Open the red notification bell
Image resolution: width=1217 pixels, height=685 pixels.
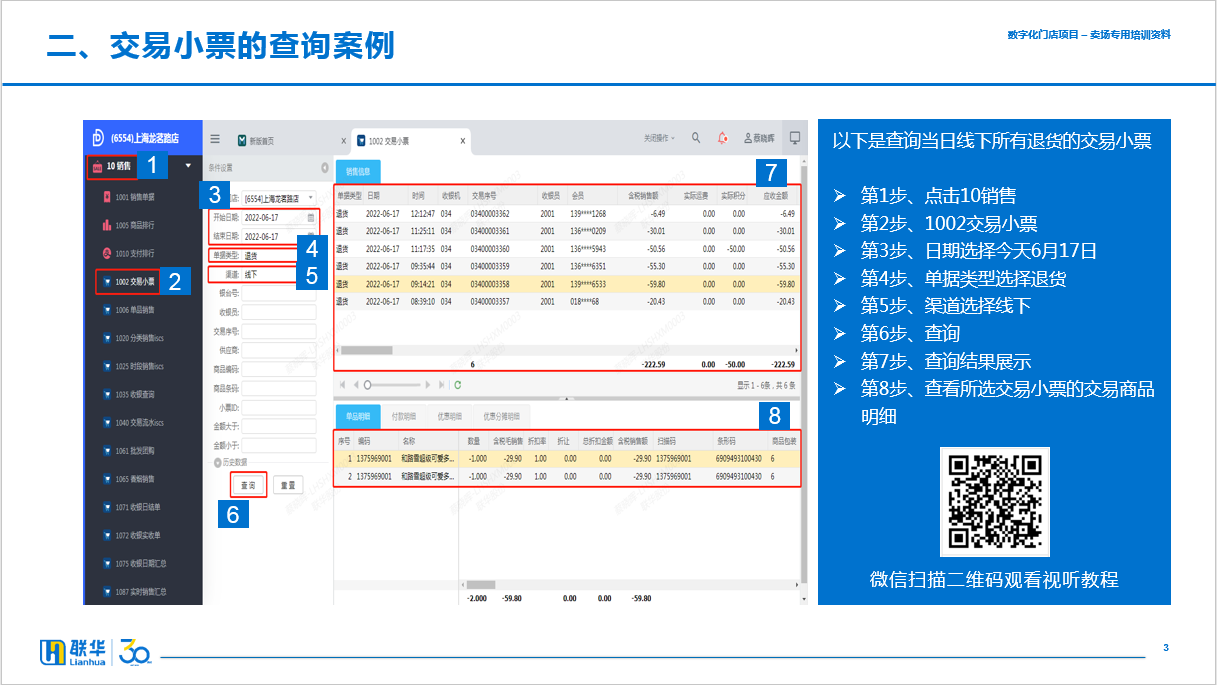[x=723, y=138]
